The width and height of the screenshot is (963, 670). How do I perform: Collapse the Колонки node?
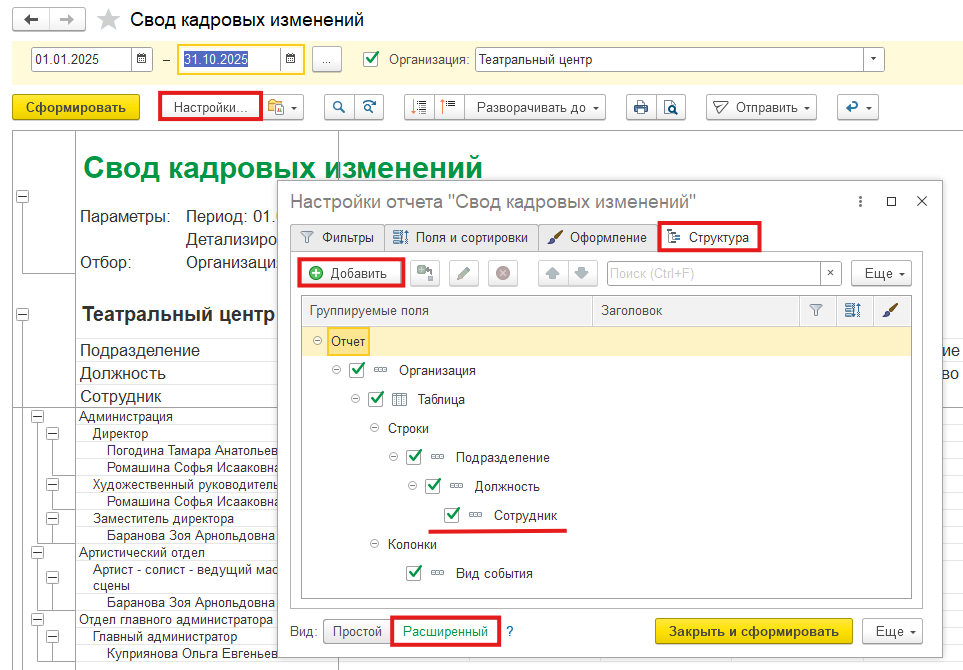[x=375, y=544]
